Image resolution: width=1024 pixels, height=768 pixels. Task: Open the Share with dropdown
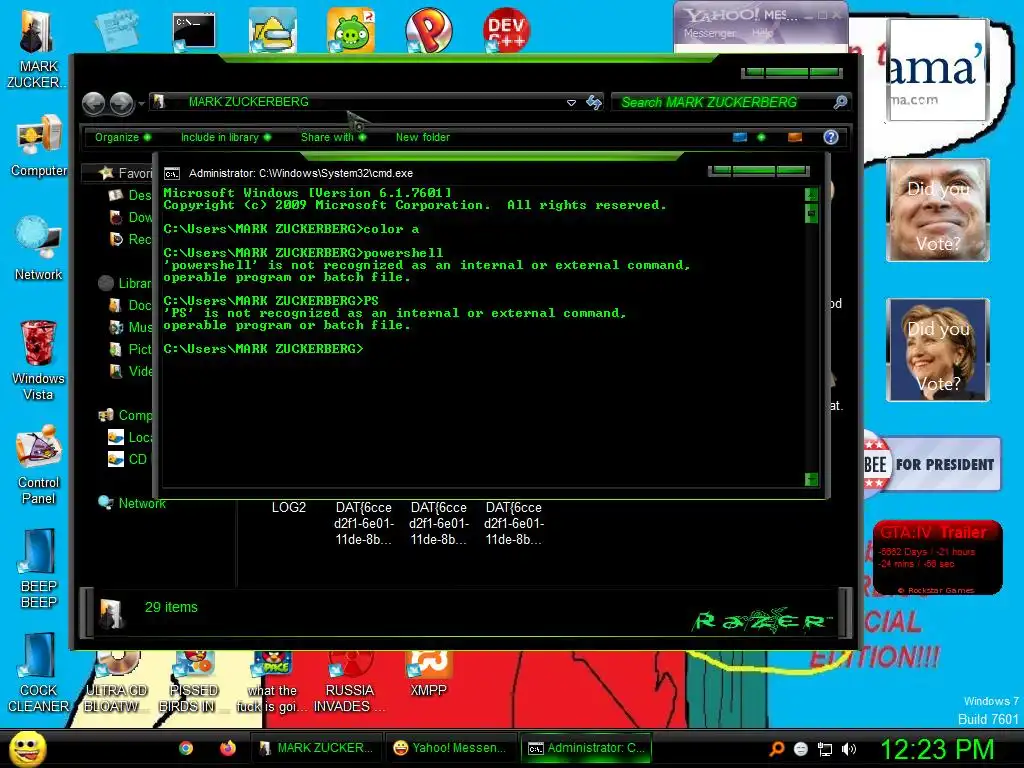pos(333,137)
